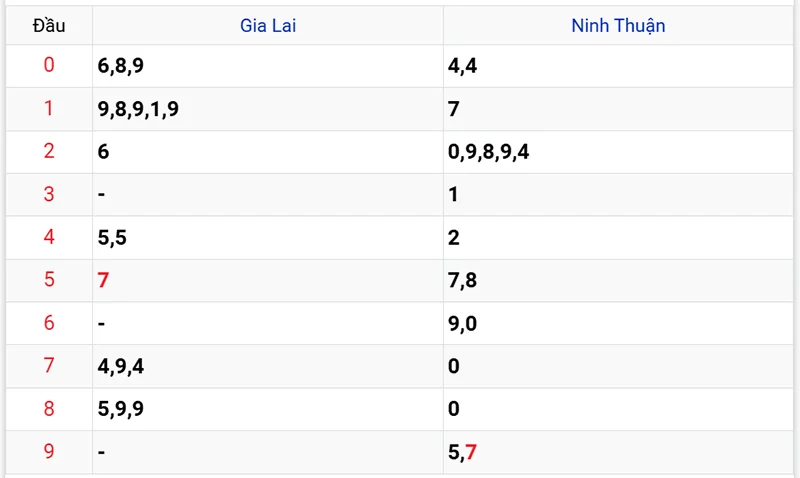Select the Ninh Thuận cell showing 7,8
The height and width of the screenshot is (478, 800).
463,281
